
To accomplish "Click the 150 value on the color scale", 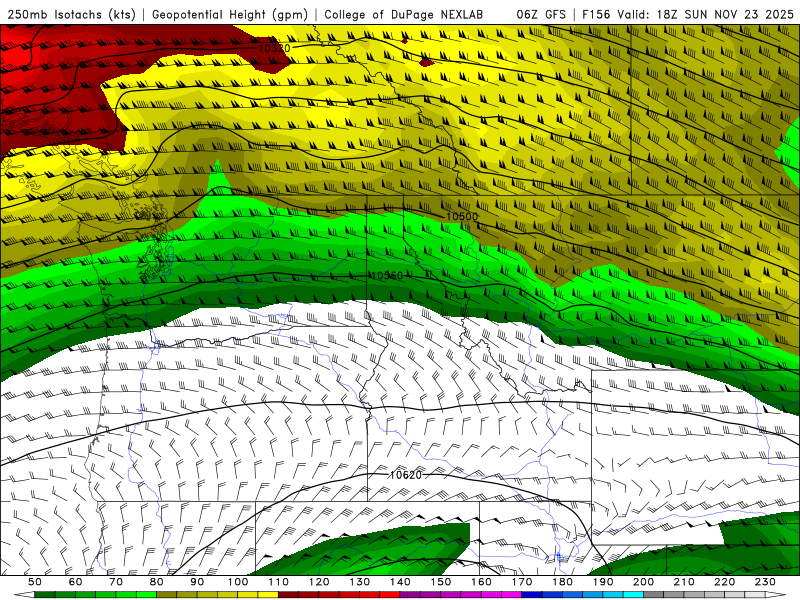I will coord(441,582).
